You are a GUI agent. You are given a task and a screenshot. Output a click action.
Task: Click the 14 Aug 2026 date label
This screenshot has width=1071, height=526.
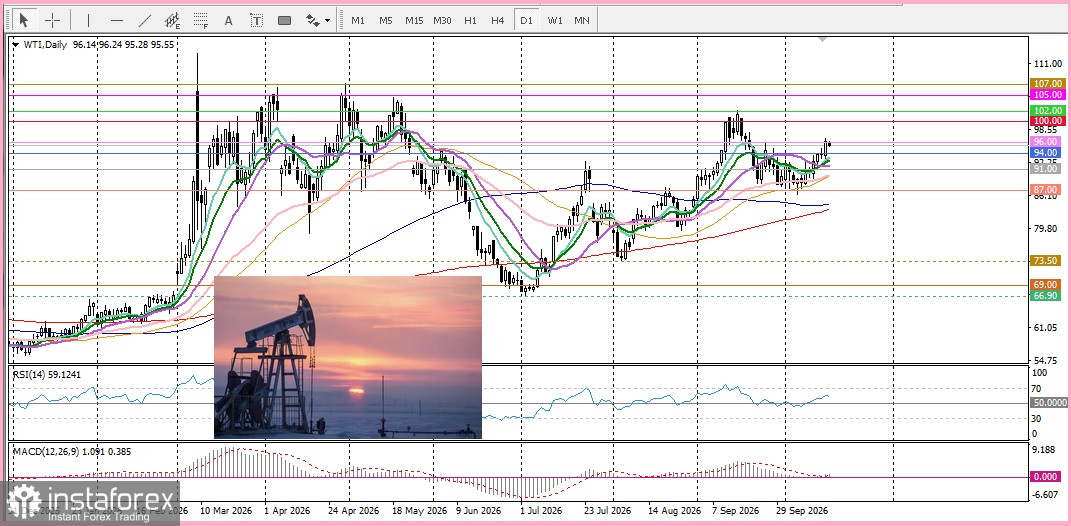pos(675,510)
